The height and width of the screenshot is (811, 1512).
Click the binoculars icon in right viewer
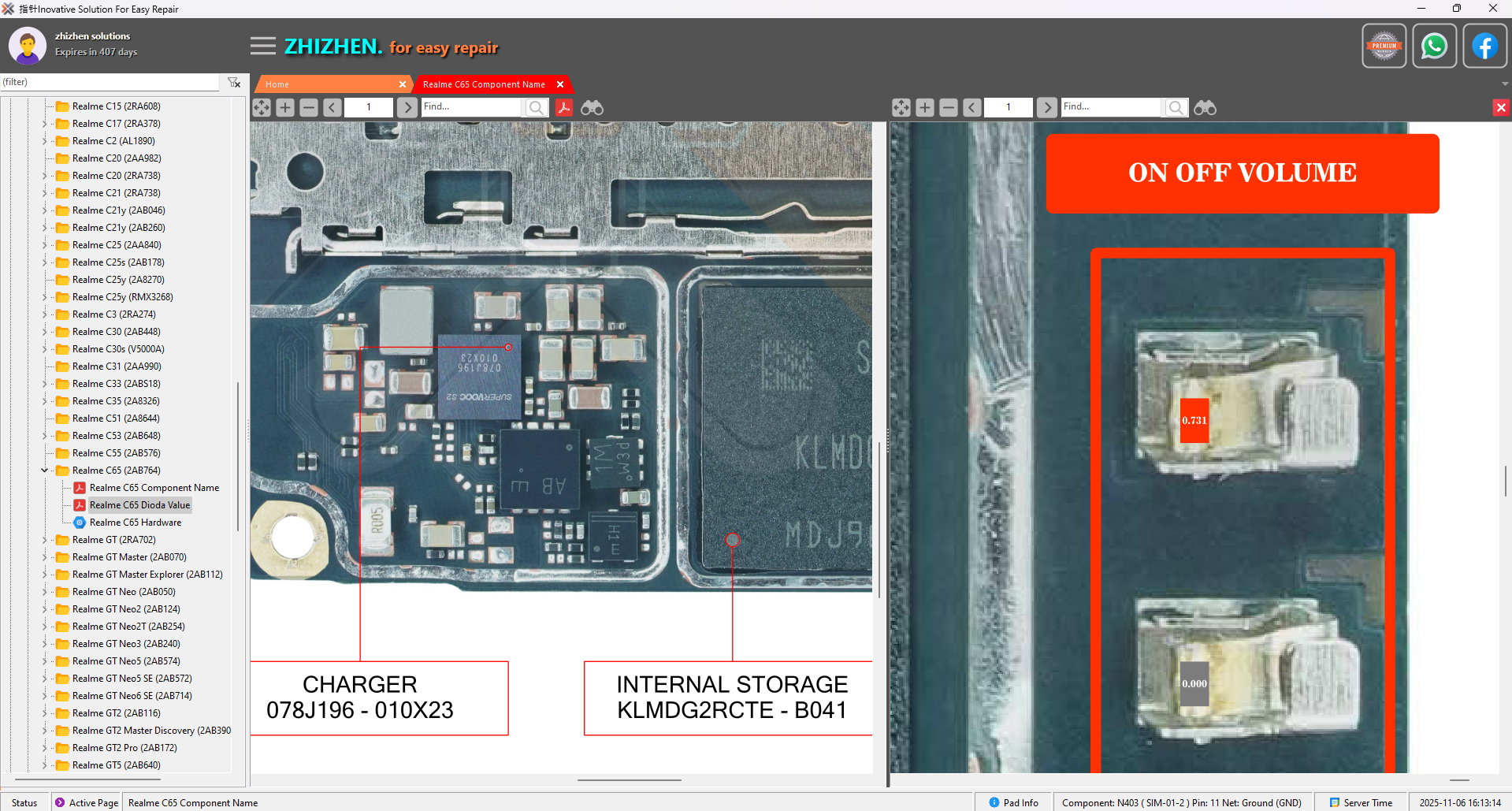click(x=1205, y=108)
